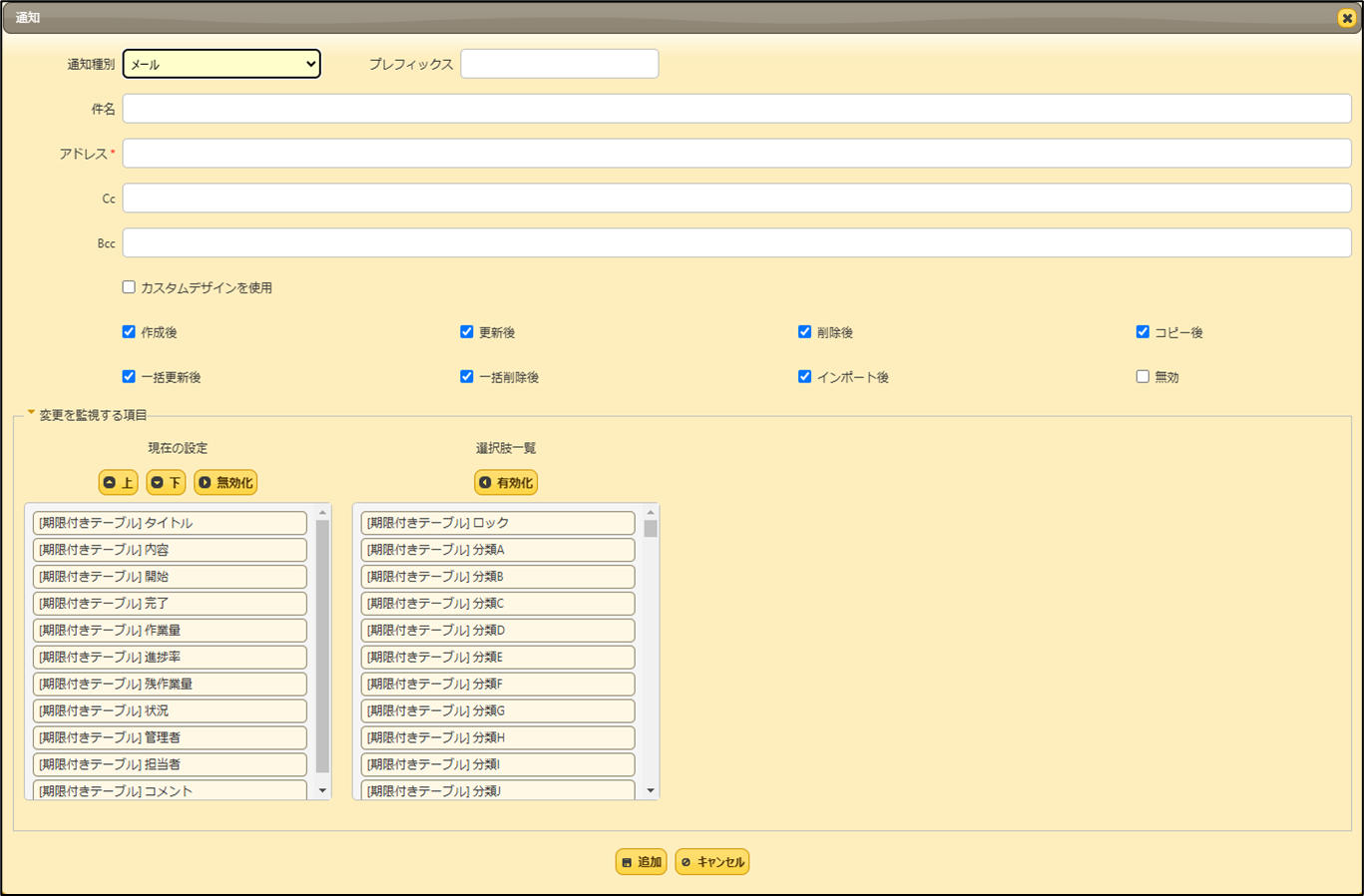Select [期限付きテーブル] 状況 item
This screenshot has height=896, width=1364.
(x=170, y=711)
